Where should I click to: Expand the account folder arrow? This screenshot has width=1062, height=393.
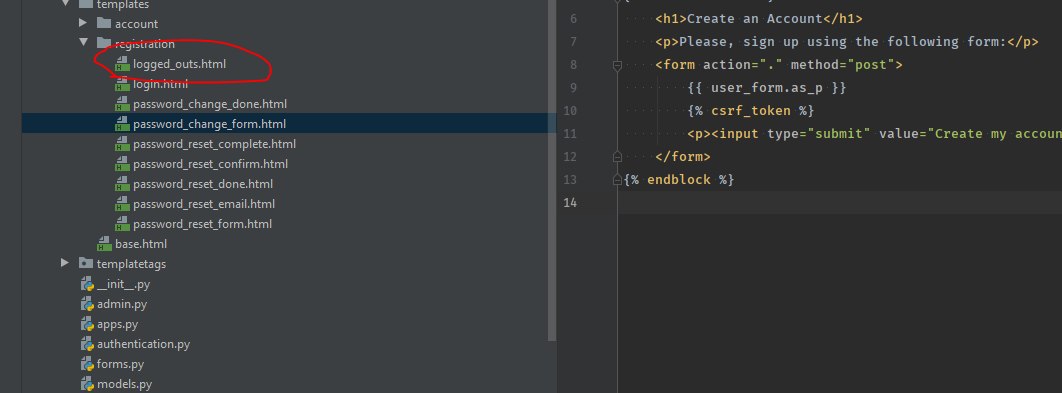coord(83,24)
